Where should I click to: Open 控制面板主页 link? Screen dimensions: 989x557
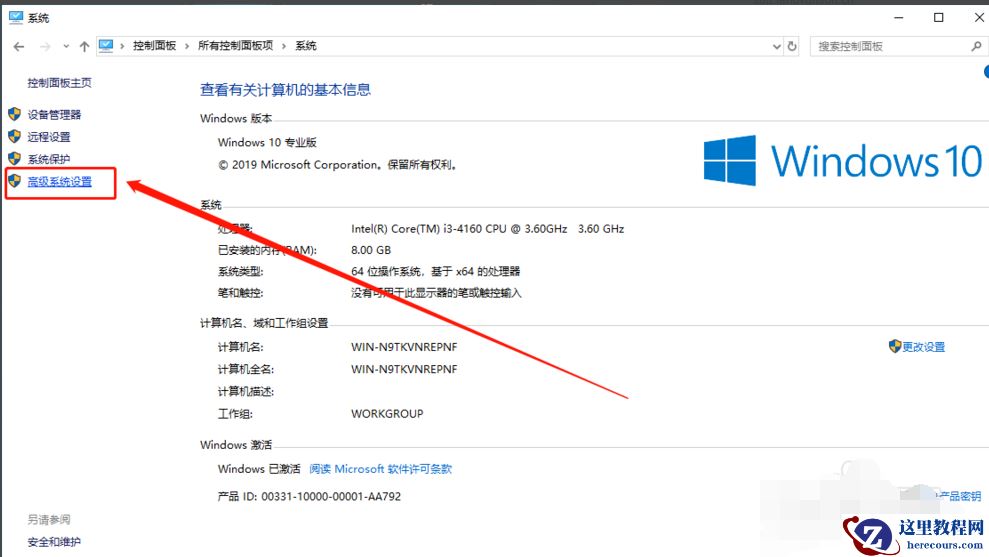(x=59, y=83)
